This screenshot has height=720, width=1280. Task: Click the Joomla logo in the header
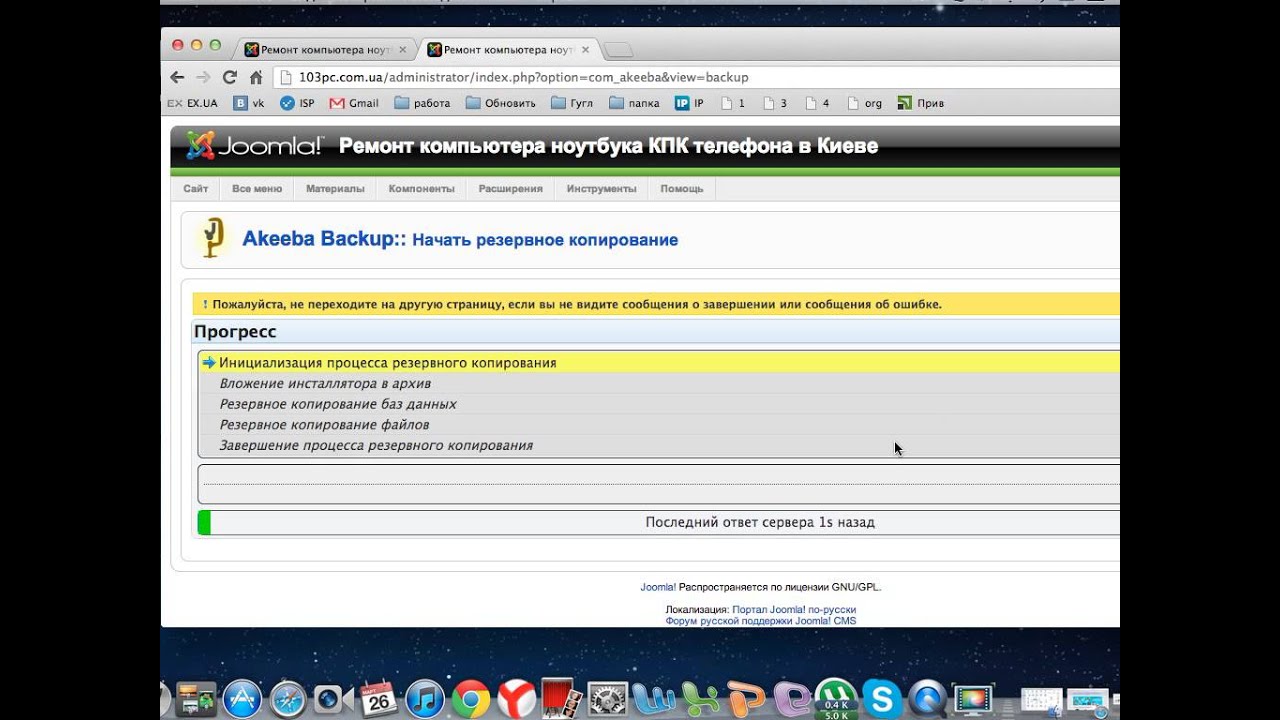255,146
